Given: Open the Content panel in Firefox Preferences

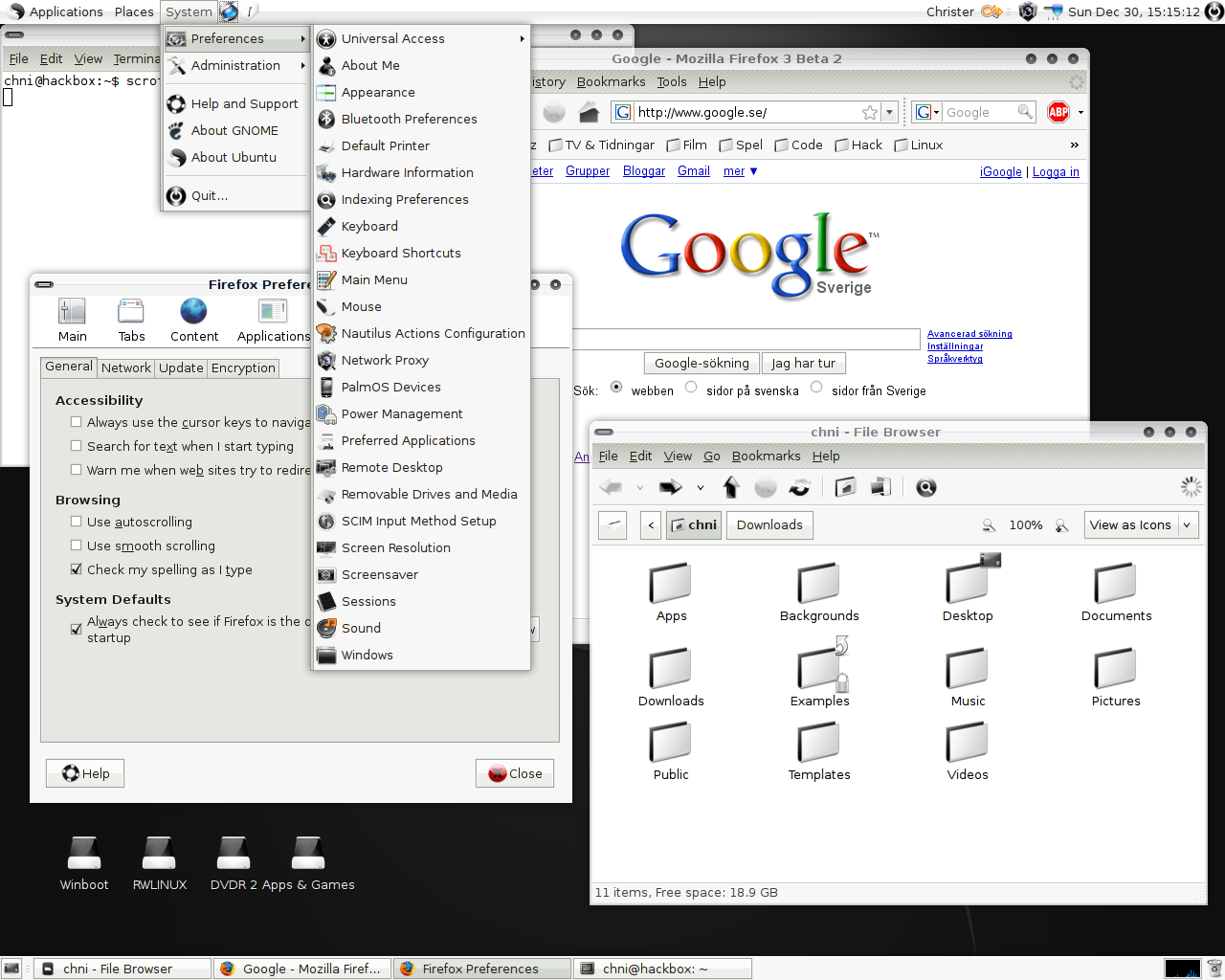Looking at the screenshot, I should click(x=194, y=321).
